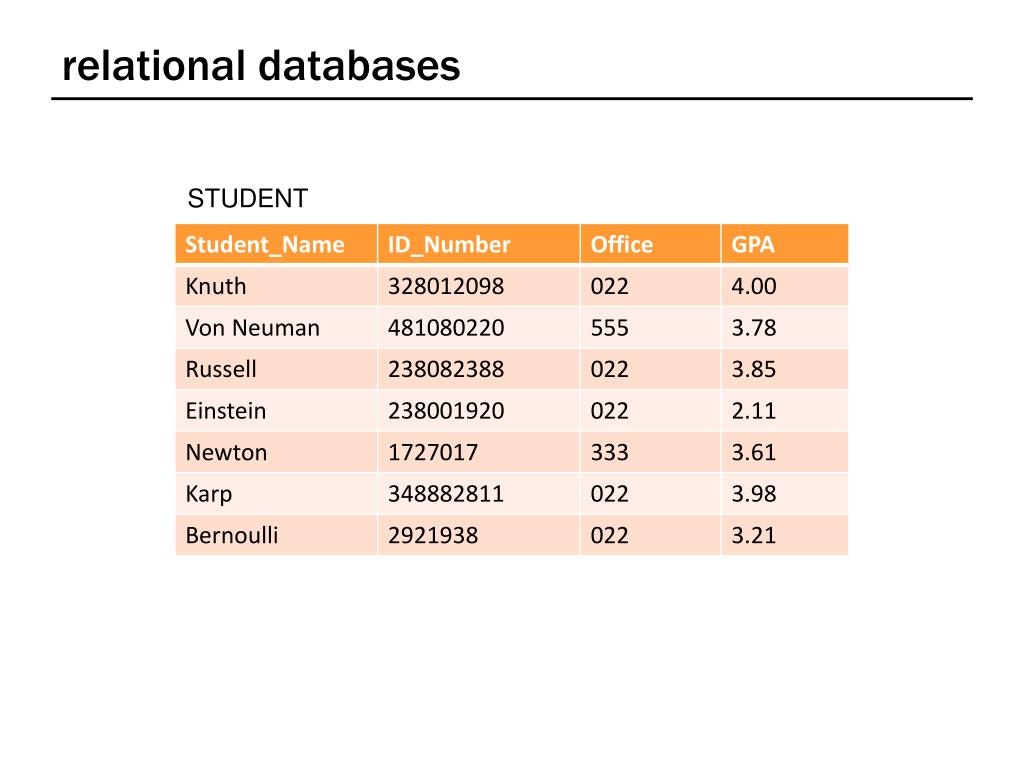Select the Von Neuman name cell
1024x768 pixels.
tap(276, 328)
